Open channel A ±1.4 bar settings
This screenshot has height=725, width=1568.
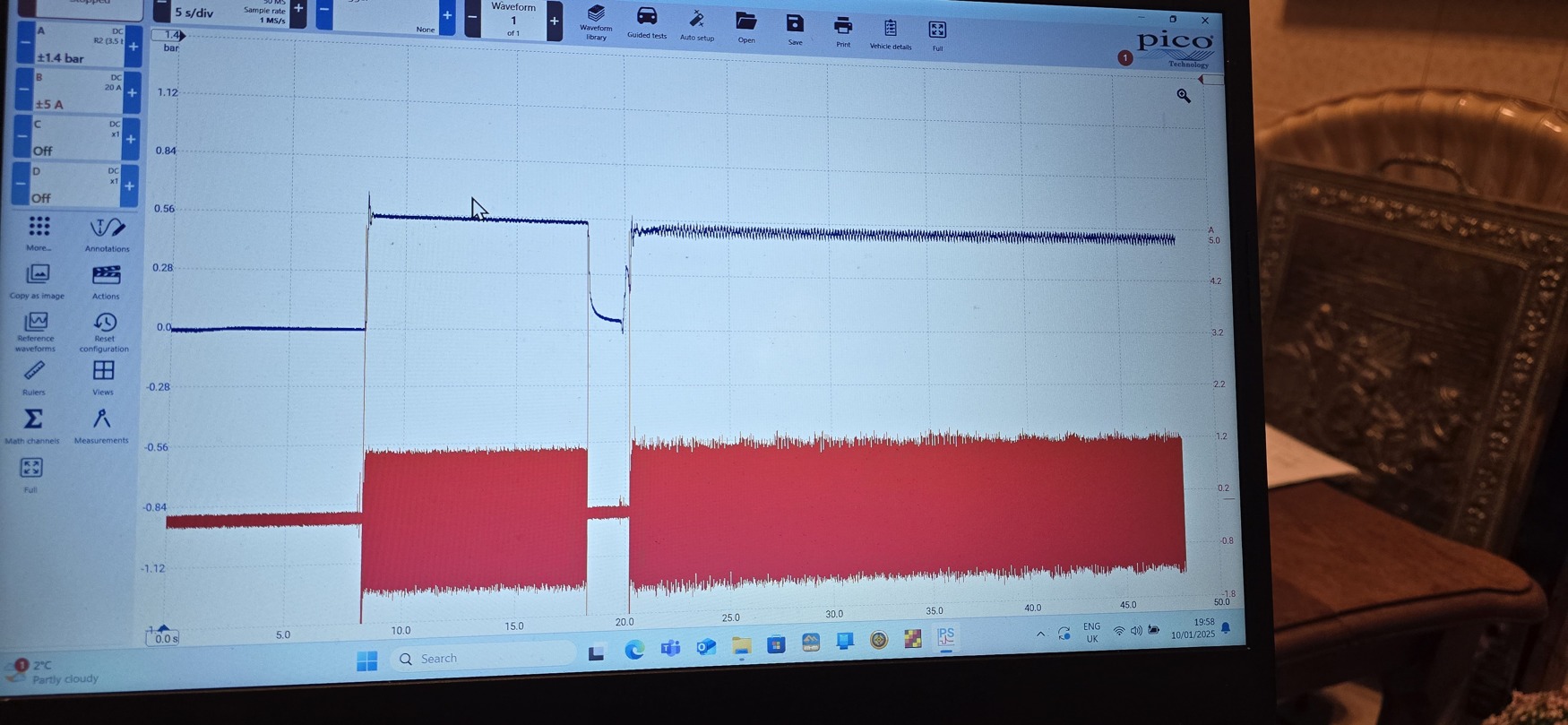click(80, 44)
